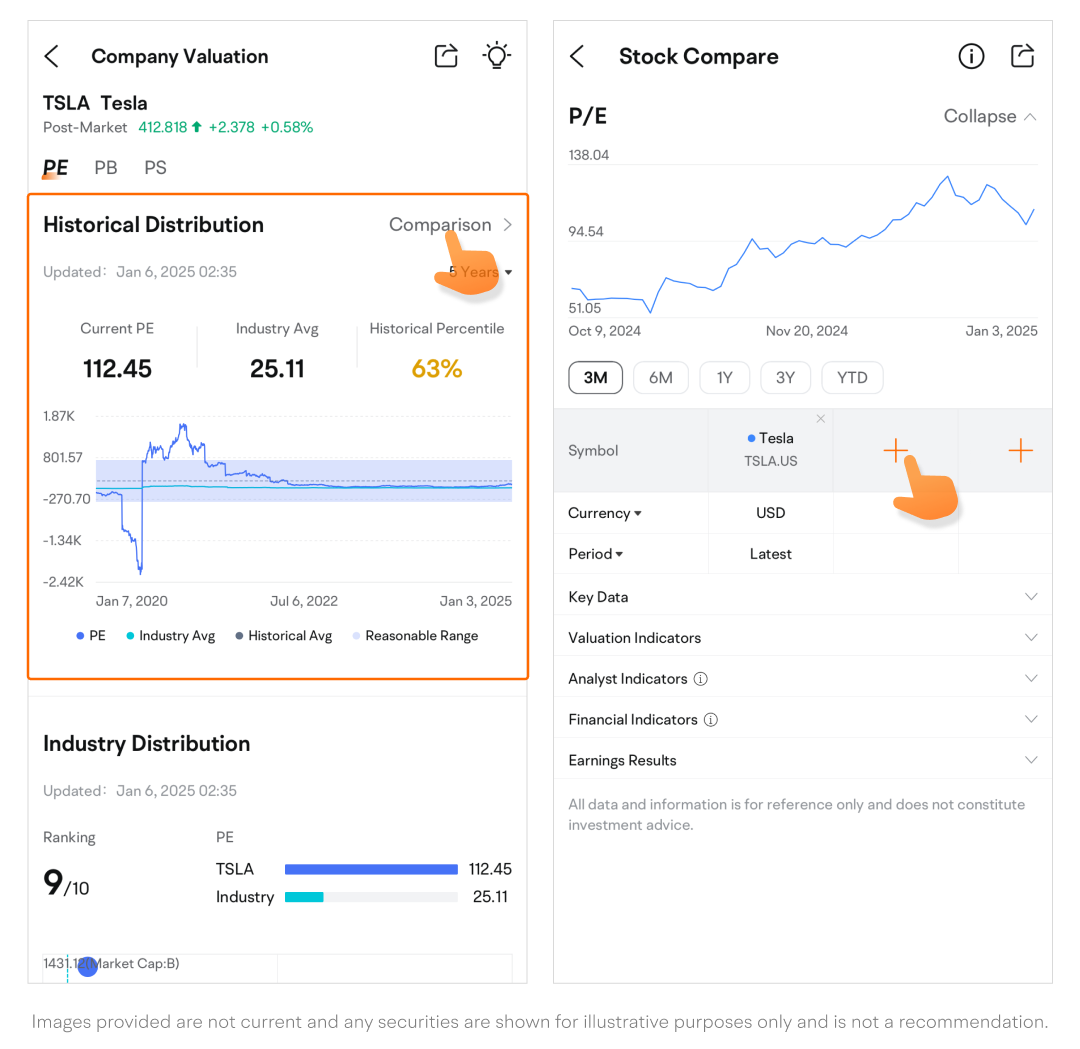Open the Comparison link
1080x1049 pixels.
click(450, 225)
